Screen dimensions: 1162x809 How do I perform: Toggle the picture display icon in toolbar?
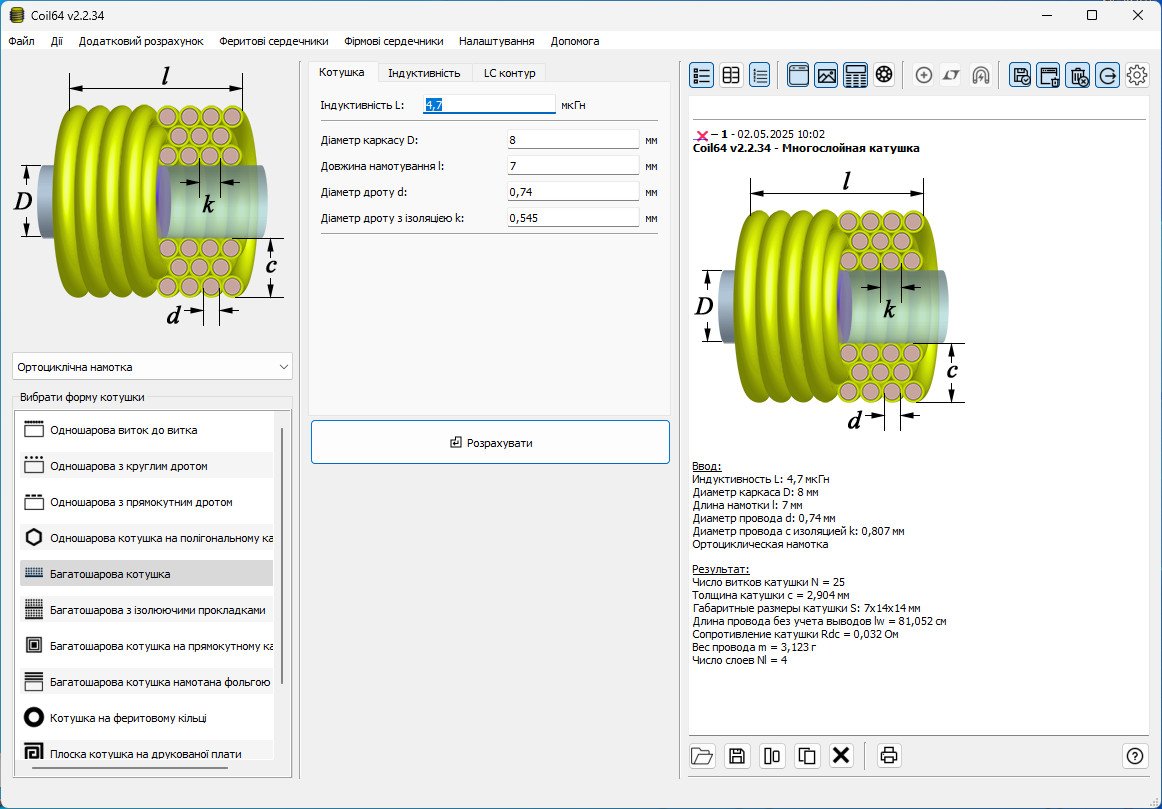826,75
